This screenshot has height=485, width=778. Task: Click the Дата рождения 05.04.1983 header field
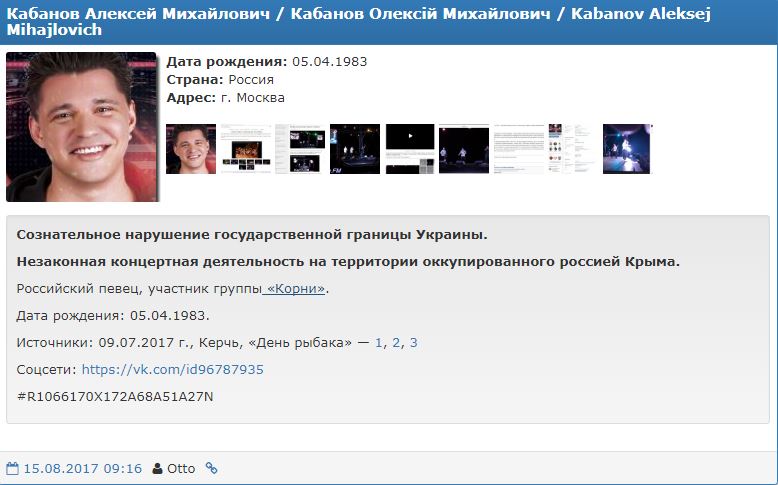[x=266, y=62]
